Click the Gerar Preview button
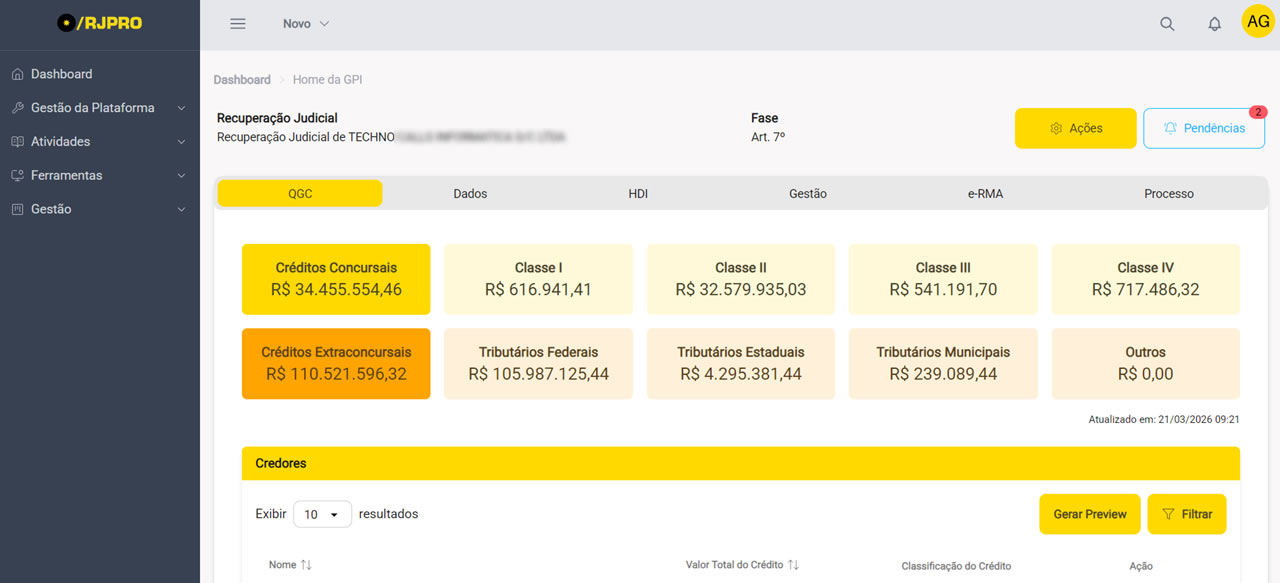 pos(1089,514)
